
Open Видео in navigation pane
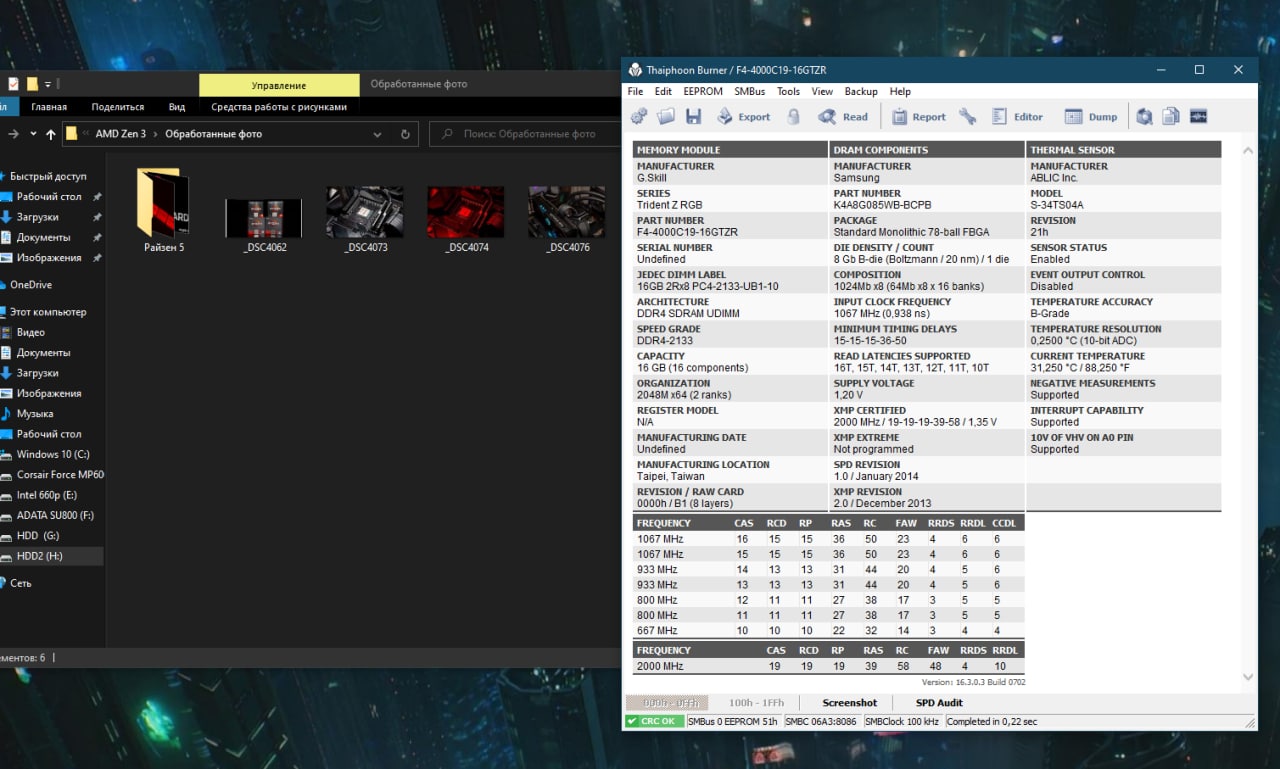click(30, 332)
